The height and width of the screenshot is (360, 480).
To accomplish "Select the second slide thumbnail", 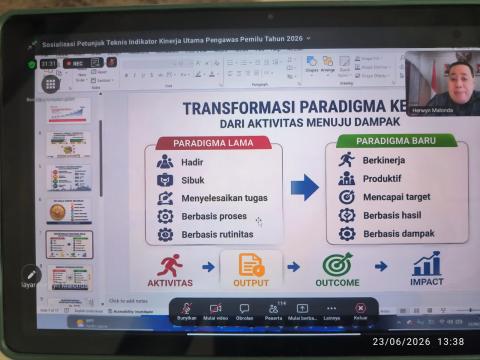I will tap(69, 144).
